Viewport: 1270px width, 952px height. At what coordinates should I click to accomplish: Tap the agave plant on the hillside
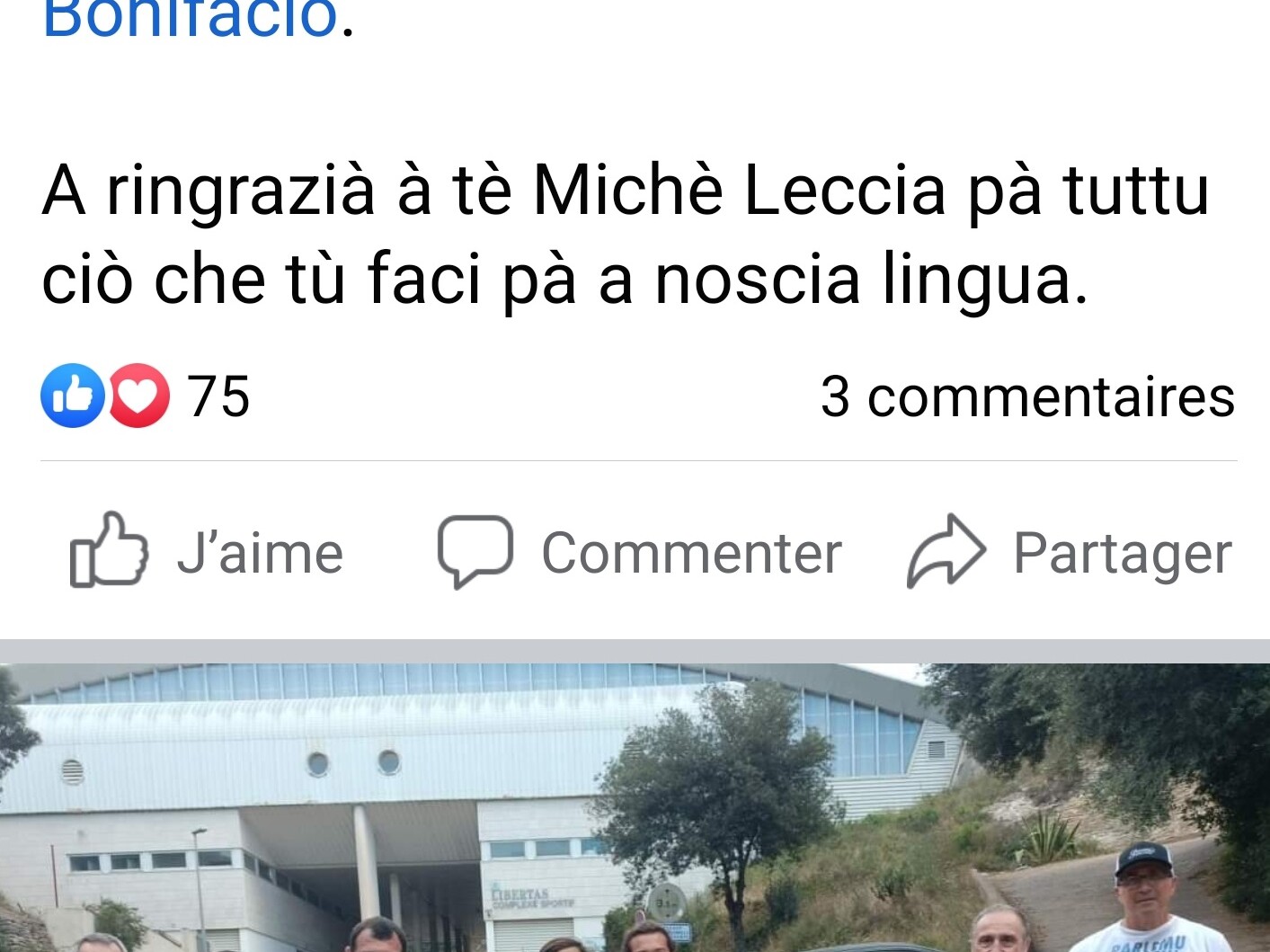pyautogui.click(x=1050, y=838)
